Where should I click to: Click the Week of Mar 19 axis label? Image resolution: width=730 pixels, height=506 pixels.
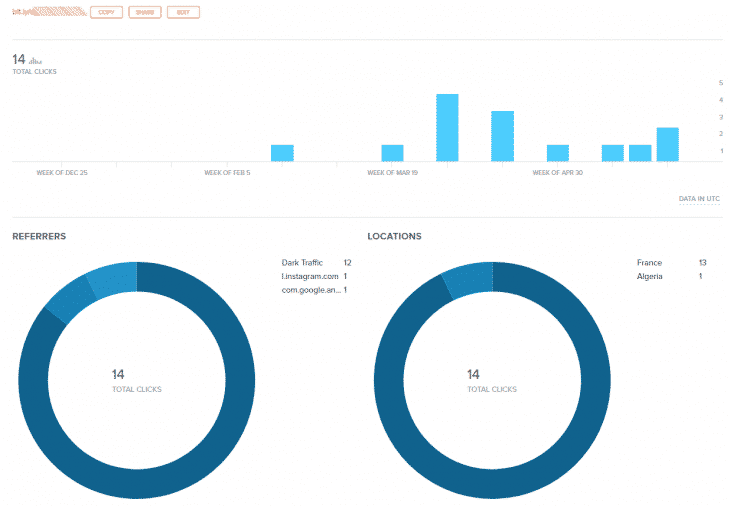393,173
